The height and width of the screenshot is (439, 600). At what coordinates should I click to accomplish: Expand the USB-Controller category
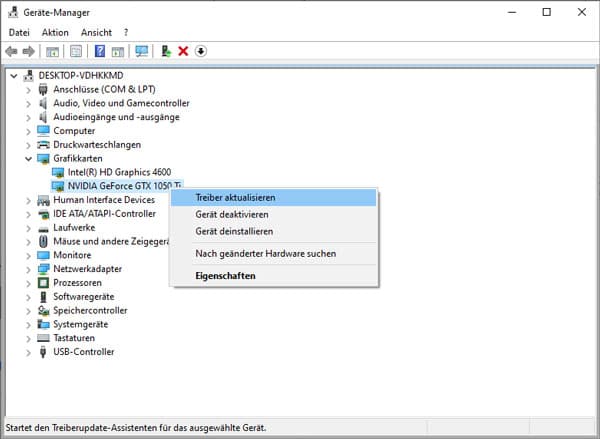click(28, 352)
